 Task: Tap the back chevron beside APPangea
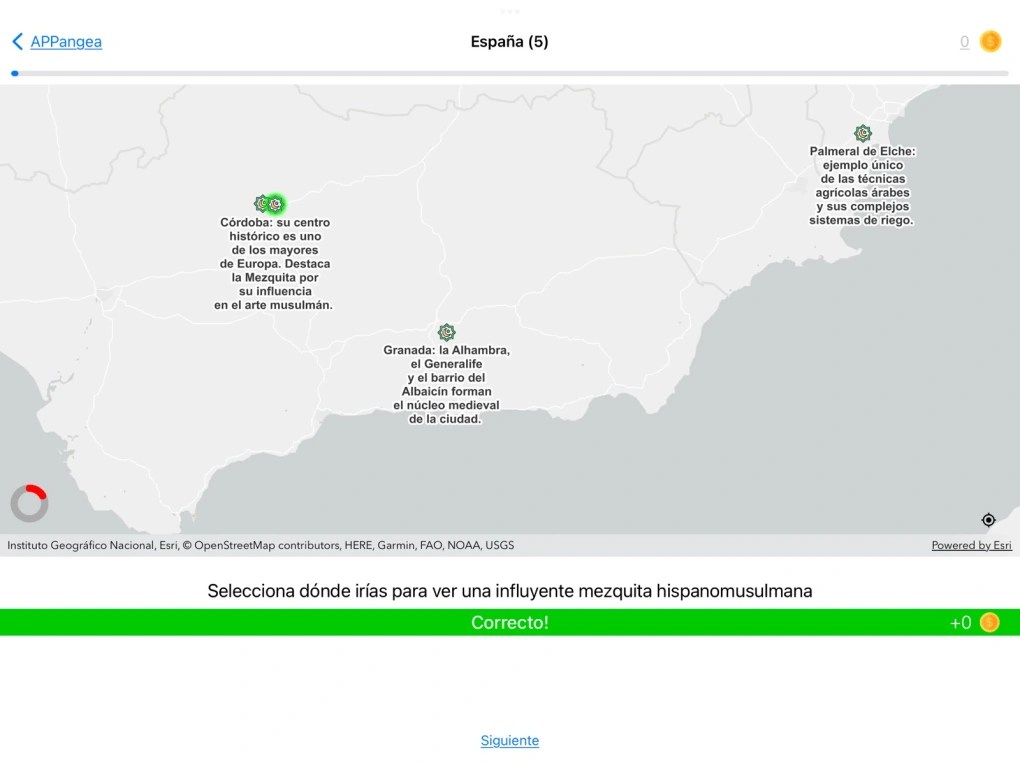(17, 41)
